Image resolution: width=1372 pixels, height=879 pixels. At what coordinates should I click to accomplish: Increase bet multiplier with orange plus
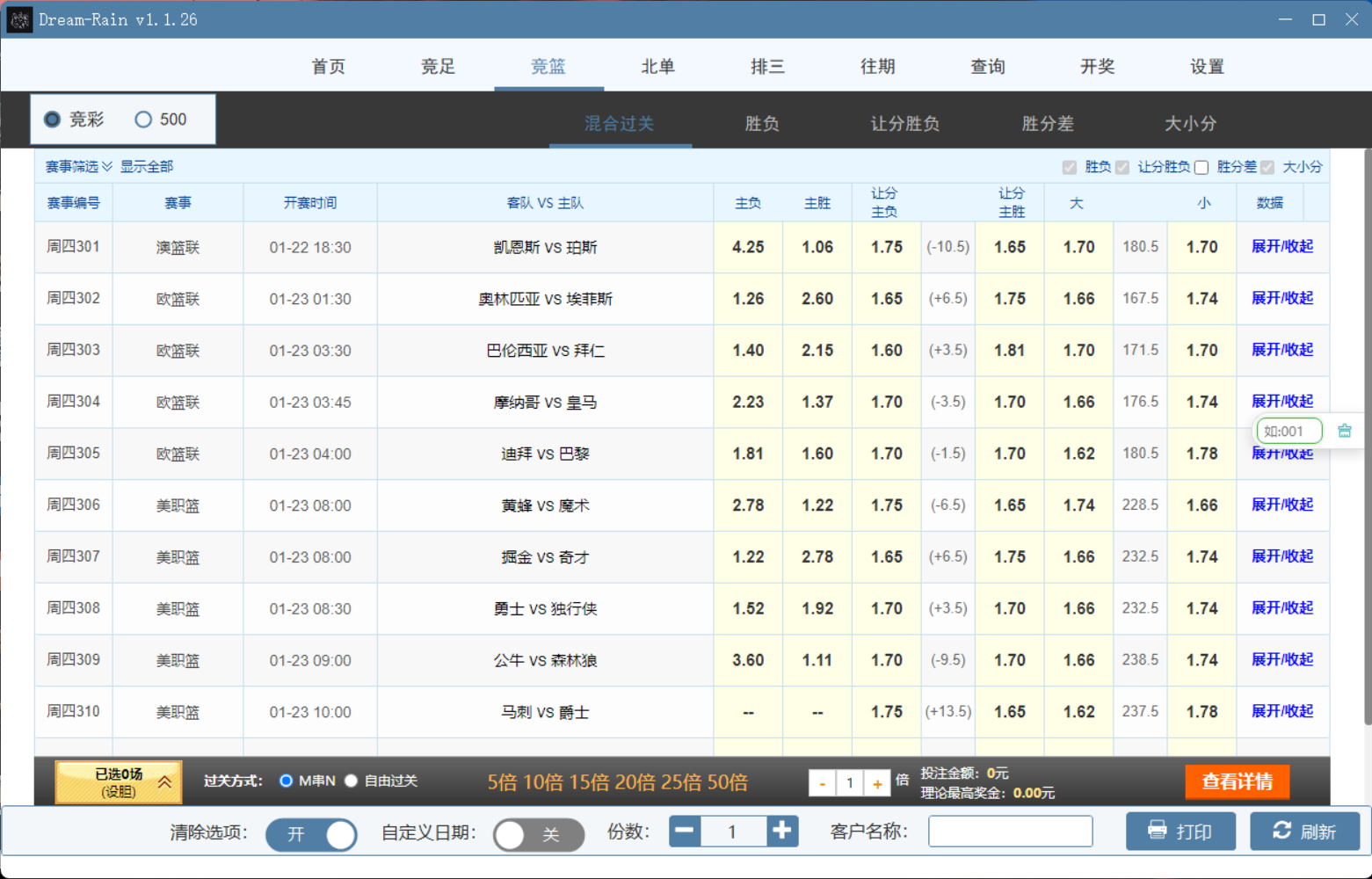877,783
